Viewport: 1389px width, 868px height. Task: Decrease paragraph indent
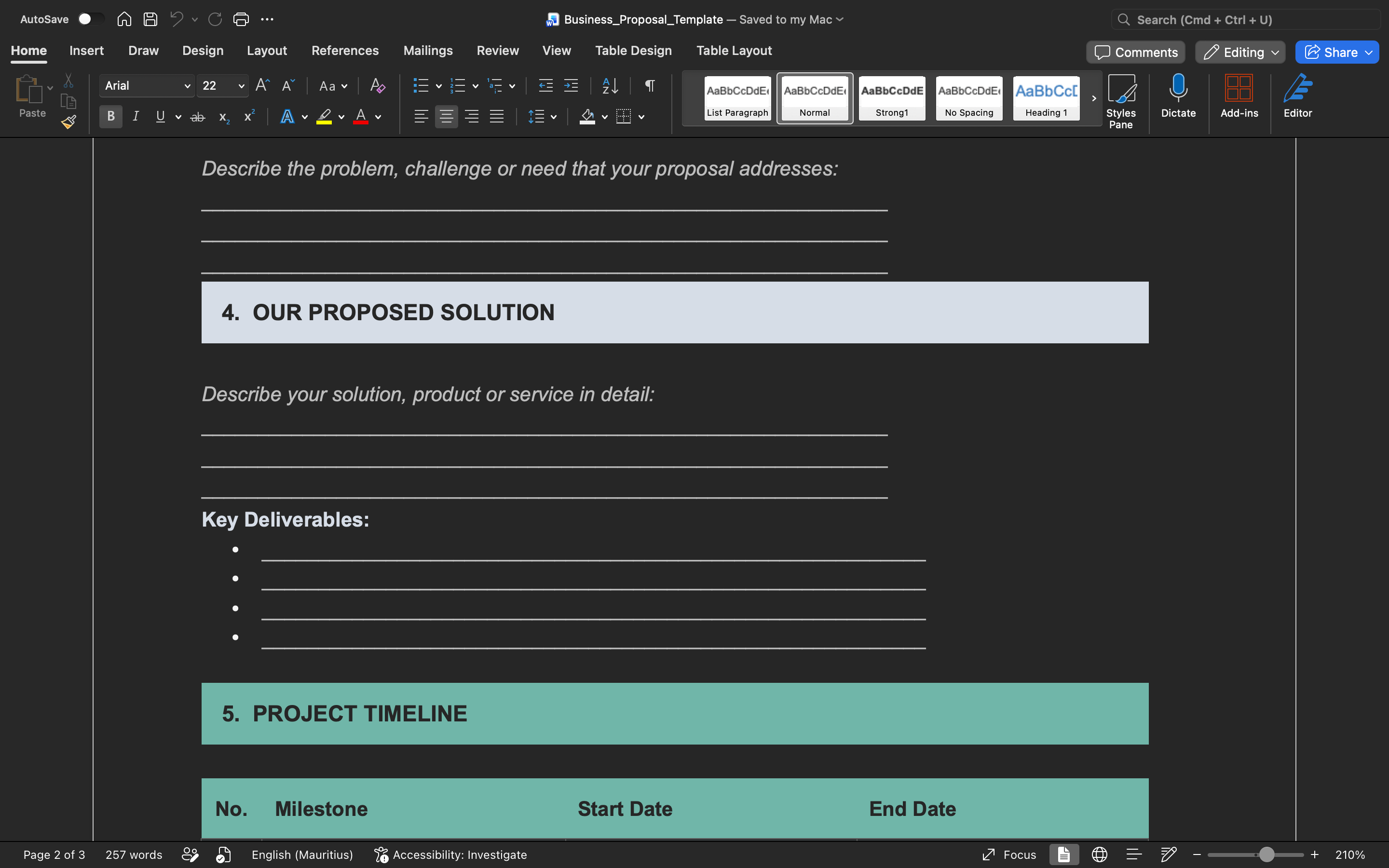click(545, 85)
